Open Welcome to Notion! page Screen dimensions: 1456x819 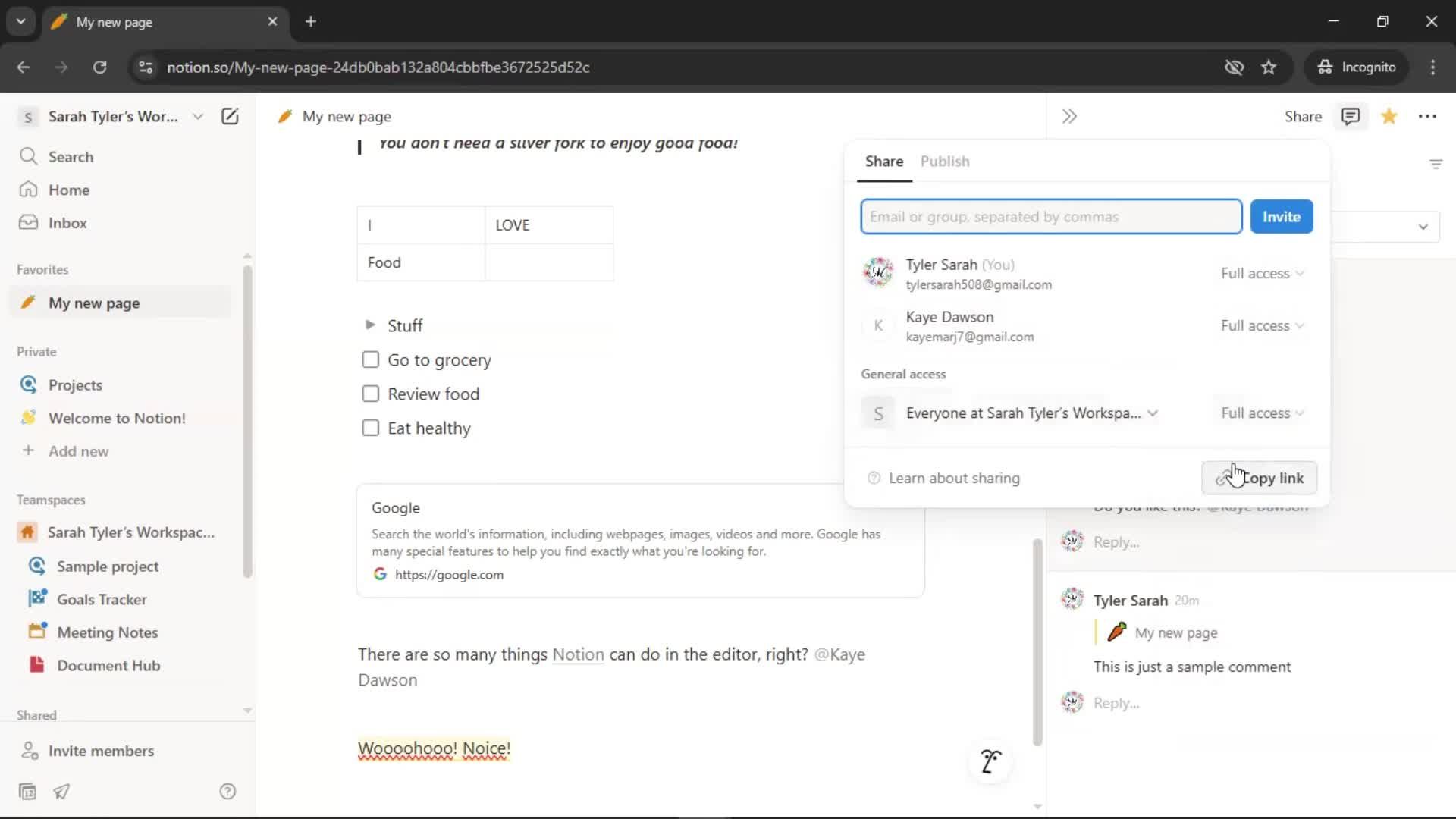point(117,418)
